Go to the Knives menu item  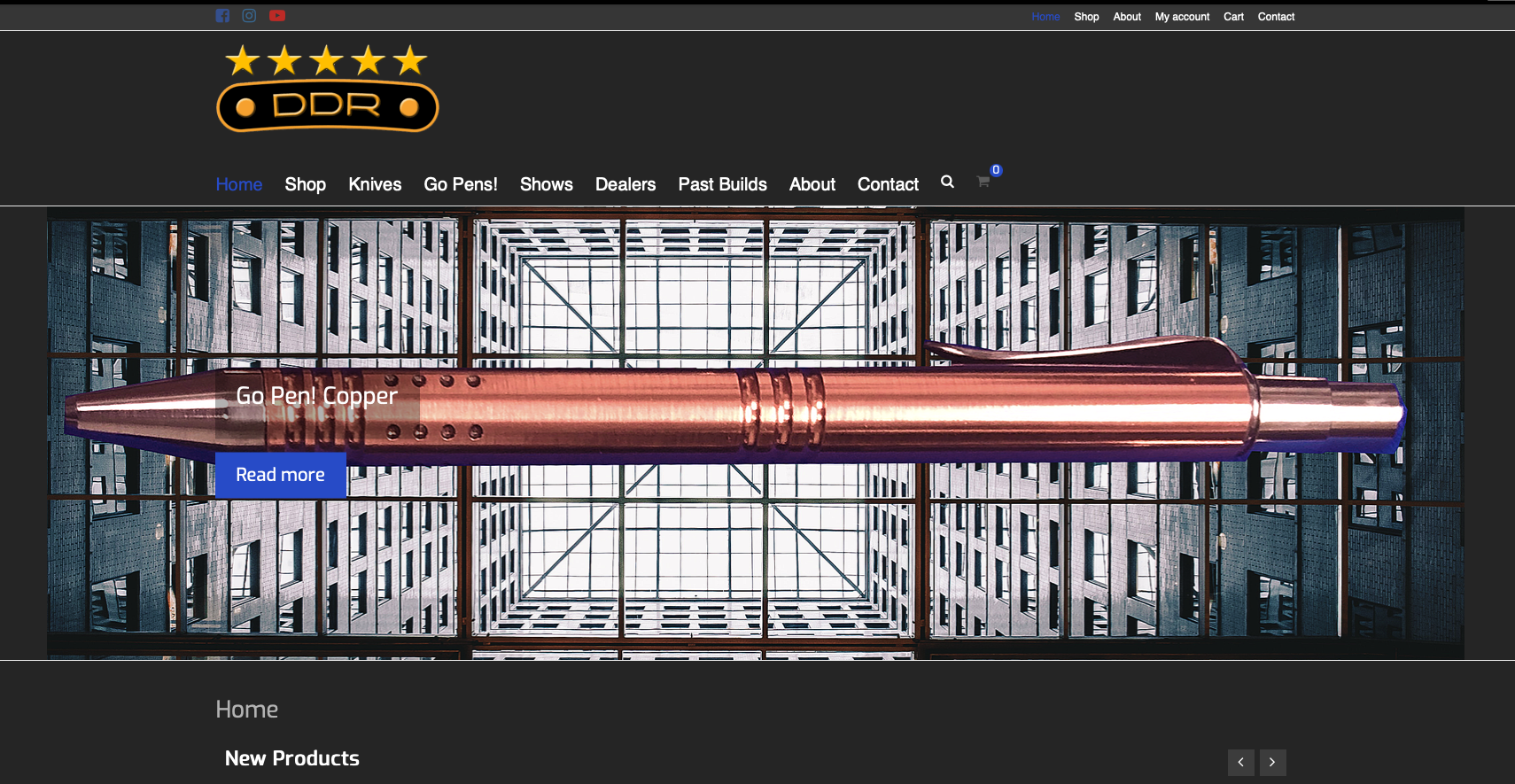coord(375,184)
